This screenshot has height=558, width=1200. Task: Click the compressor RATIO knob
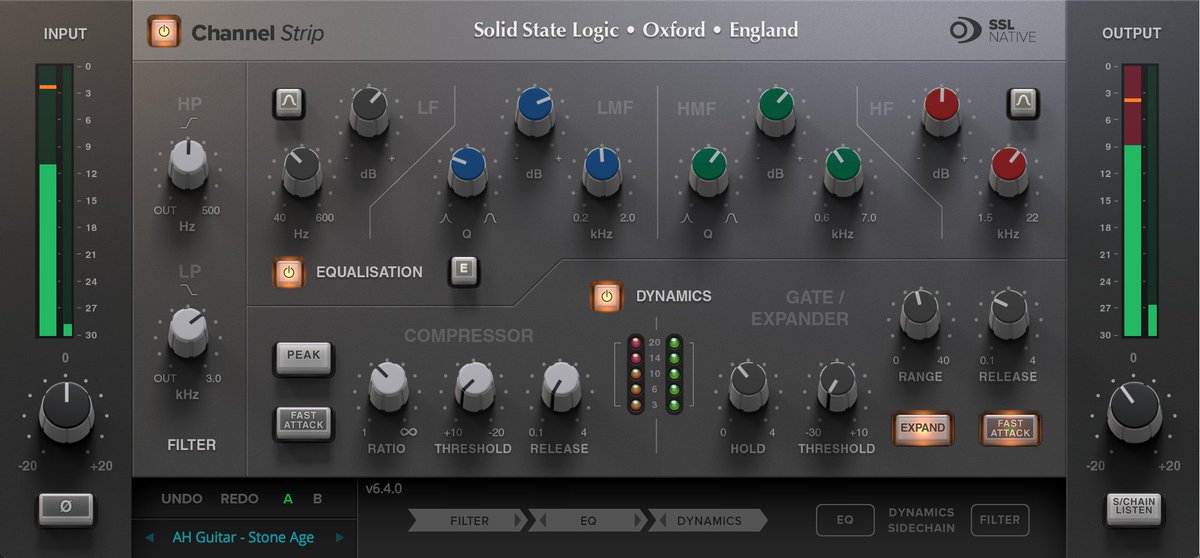(388, 386)
